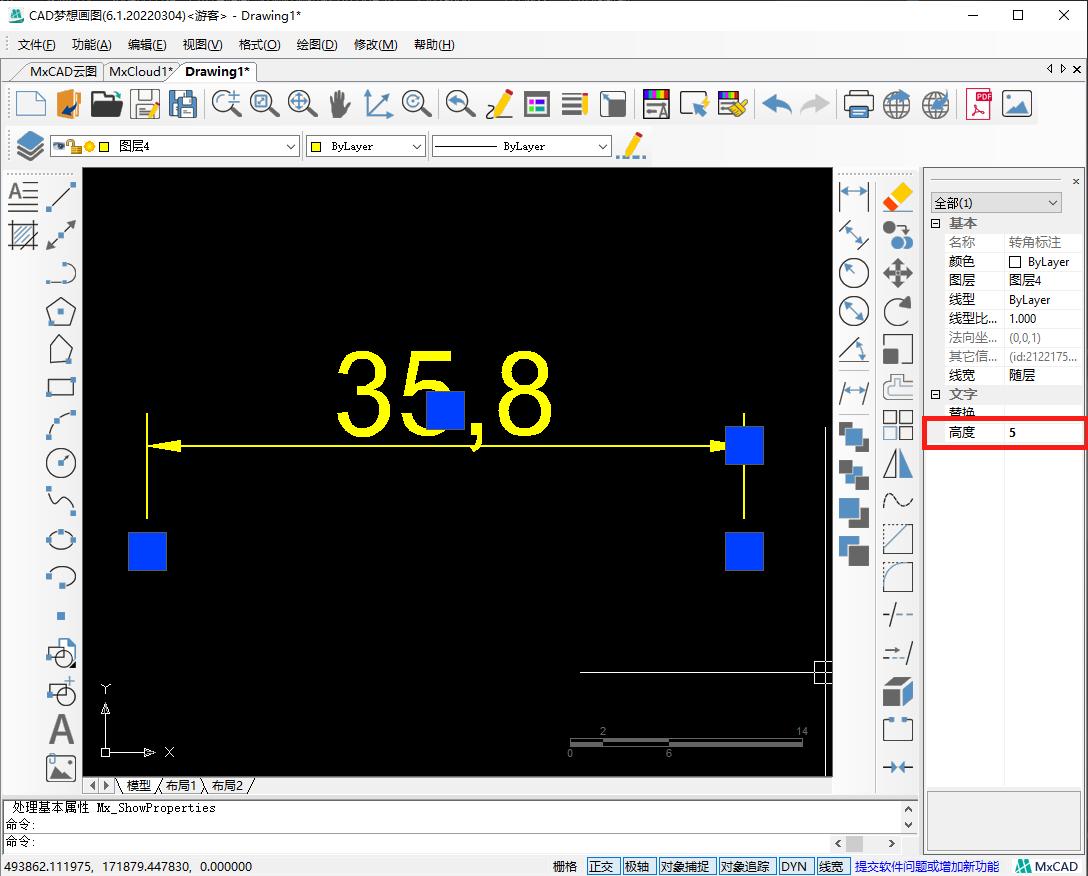Select the Polygon drawing tool
Image resolution: width=1088 pixels, height=876 pixels.
pyautogui.click(x=61, y=311)
